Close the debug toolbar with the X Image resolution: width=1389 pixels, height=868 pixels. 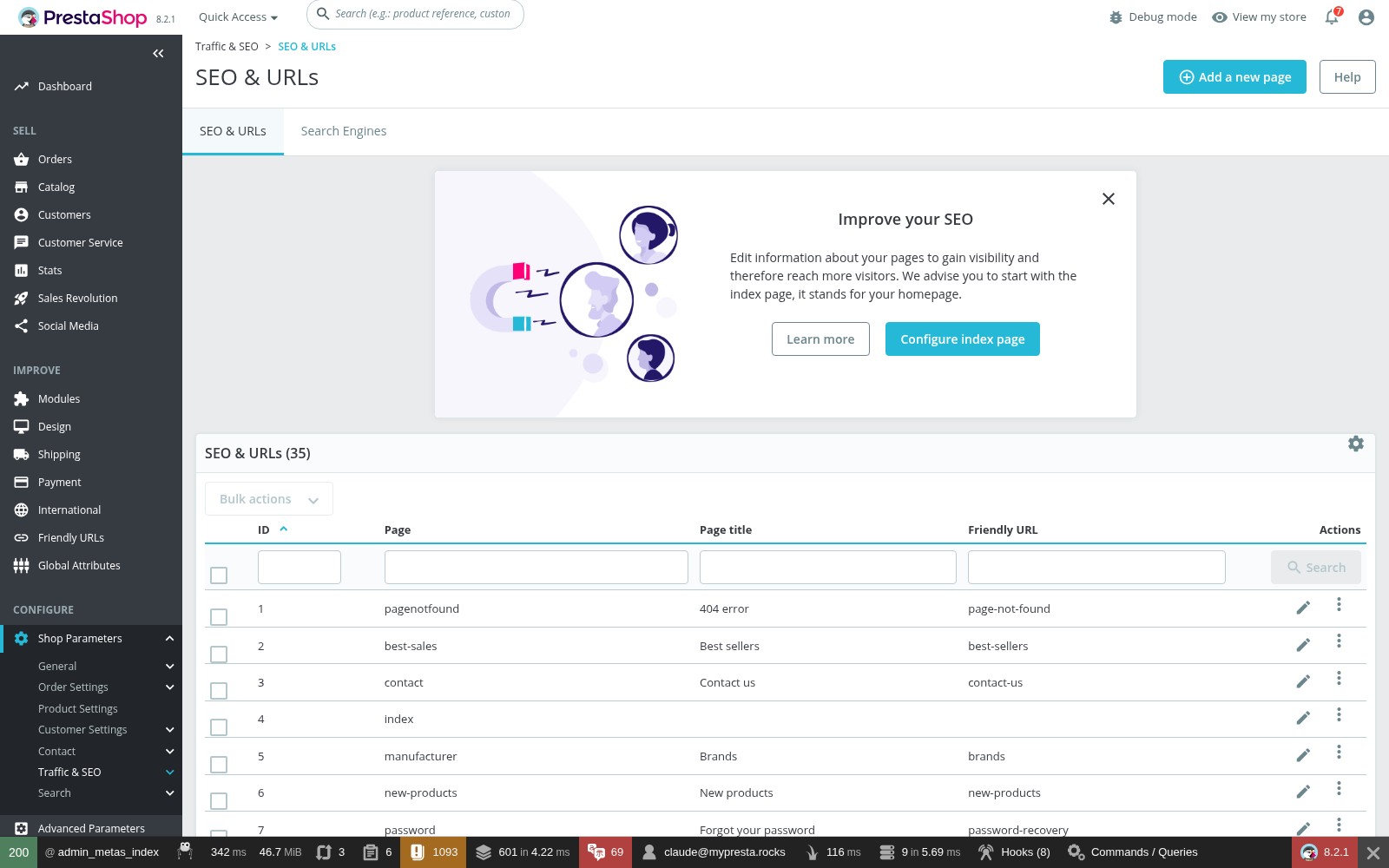[x=1373, y=852]
